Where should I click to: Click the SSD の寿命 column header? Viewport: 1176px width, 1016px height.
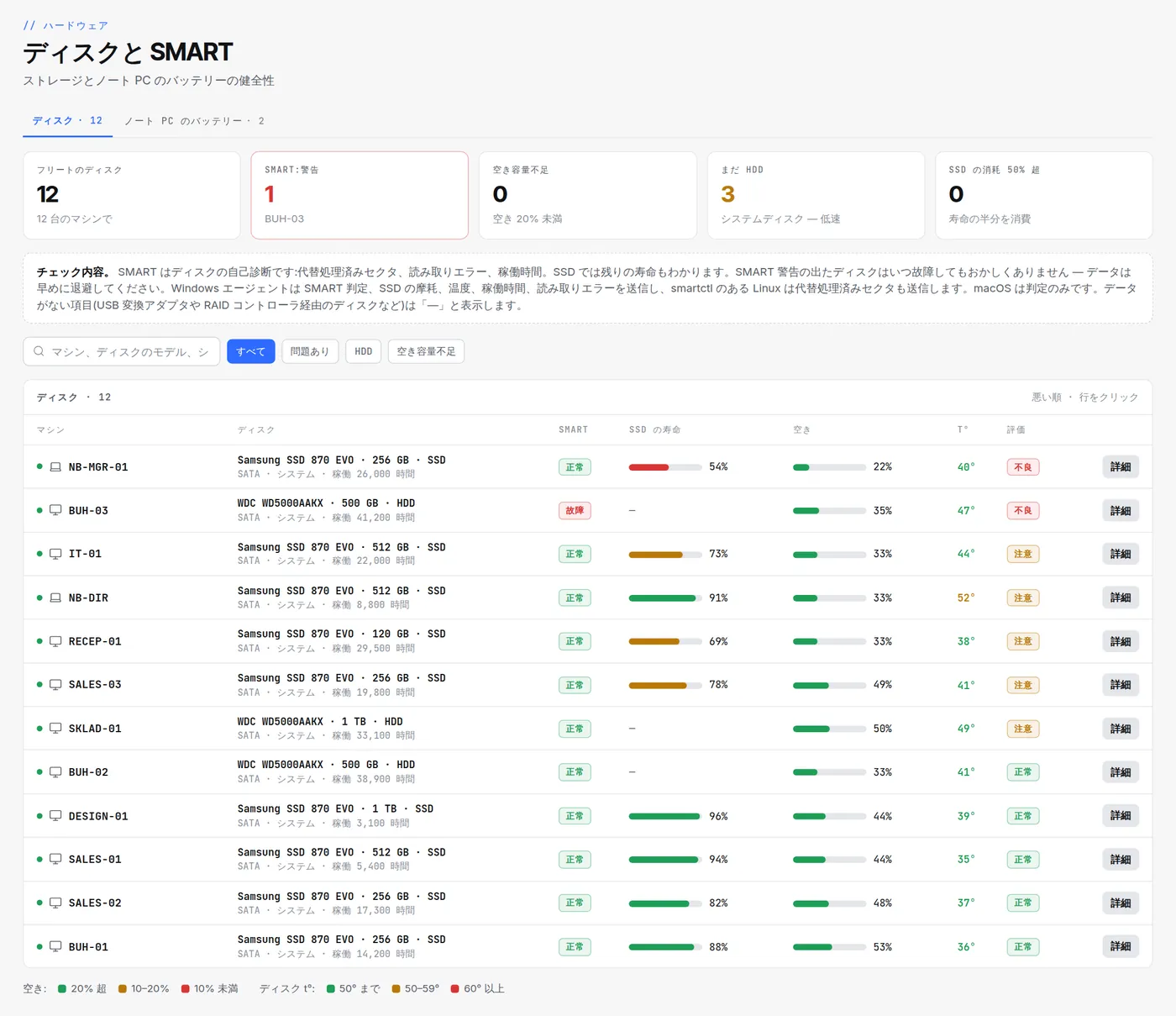point(655,429)
